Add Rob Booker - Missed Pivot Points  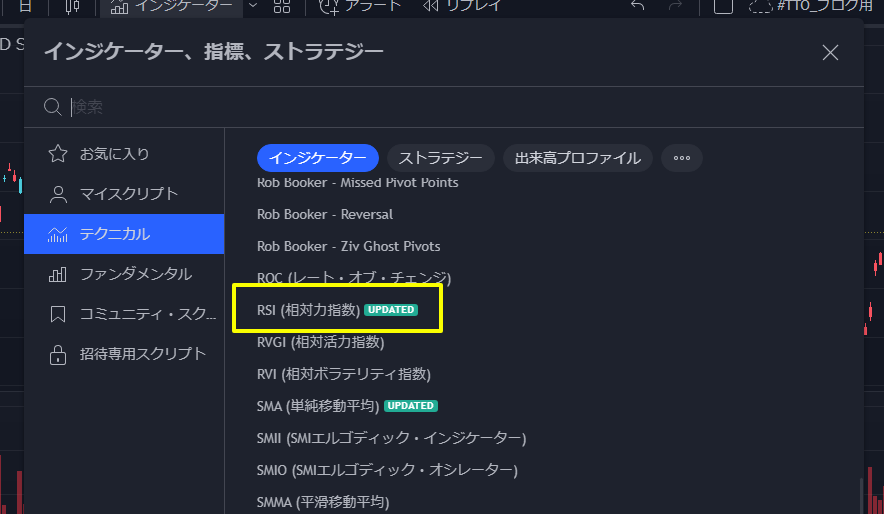pos(357,183)
